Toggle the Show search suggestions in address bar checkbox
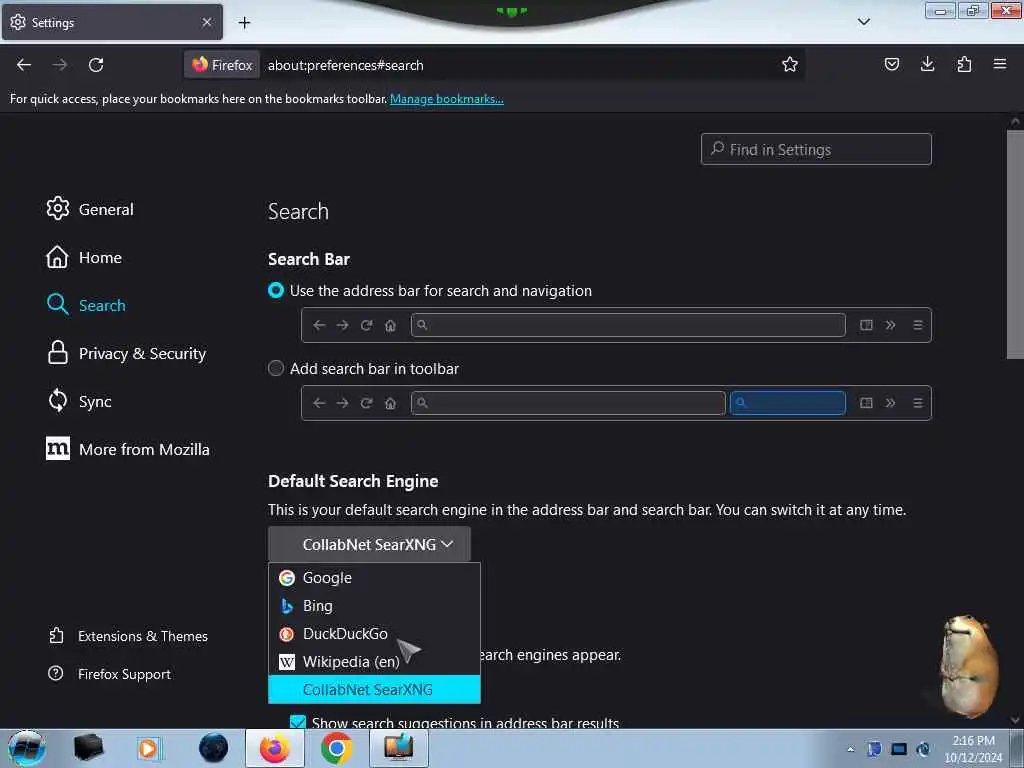This screenshot has height=768, width=1024. [298, 722]
